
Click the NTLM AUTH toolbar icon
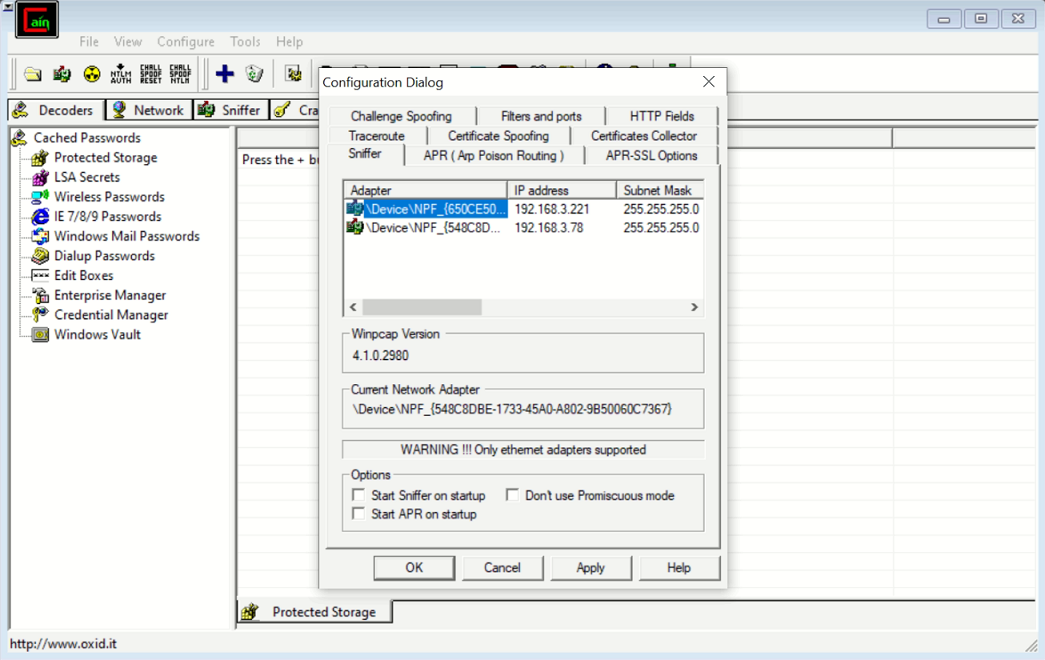click(x=121, y=74)
